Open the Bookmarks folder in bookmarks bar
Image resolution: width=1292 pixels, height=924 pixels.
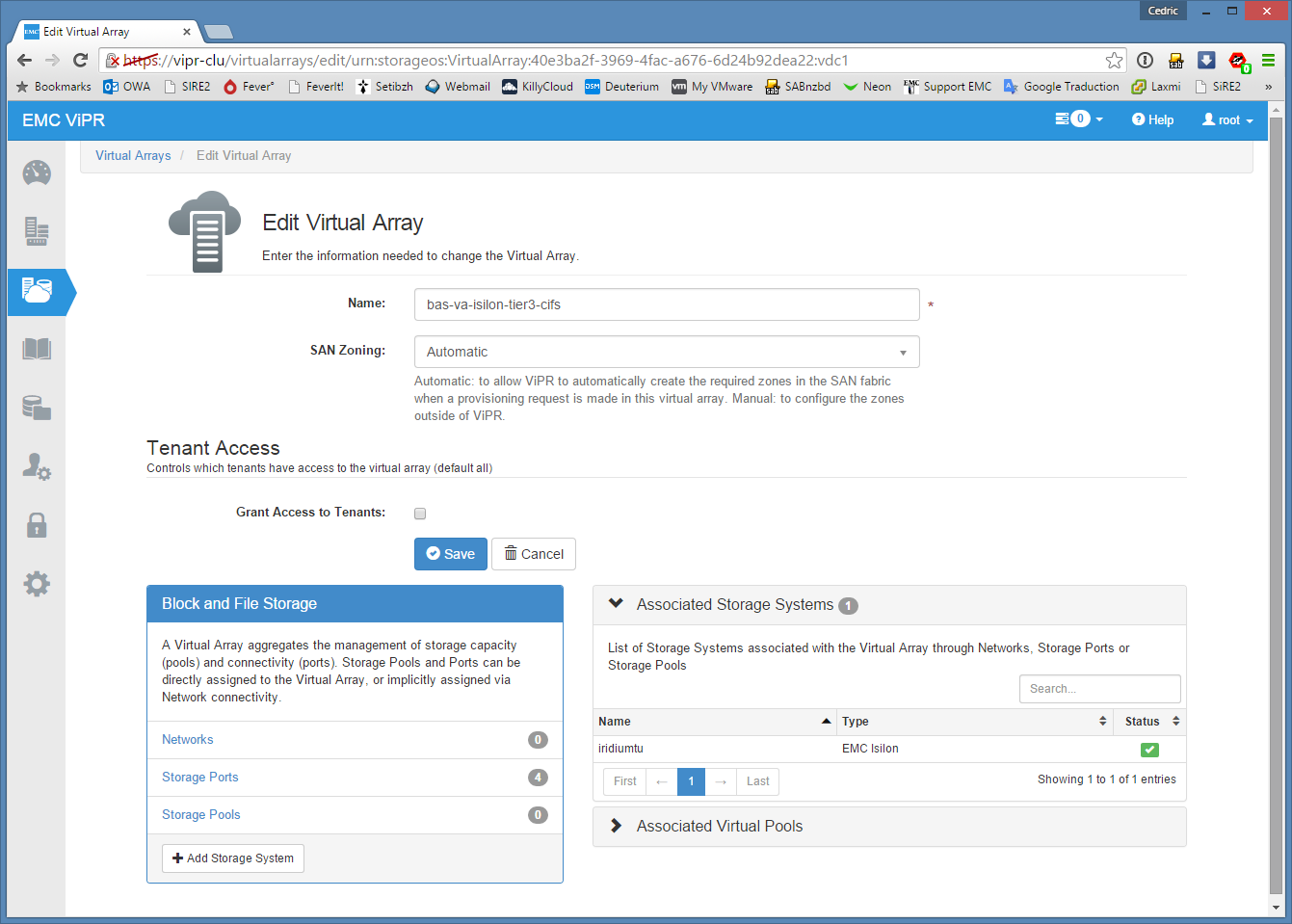53,87
